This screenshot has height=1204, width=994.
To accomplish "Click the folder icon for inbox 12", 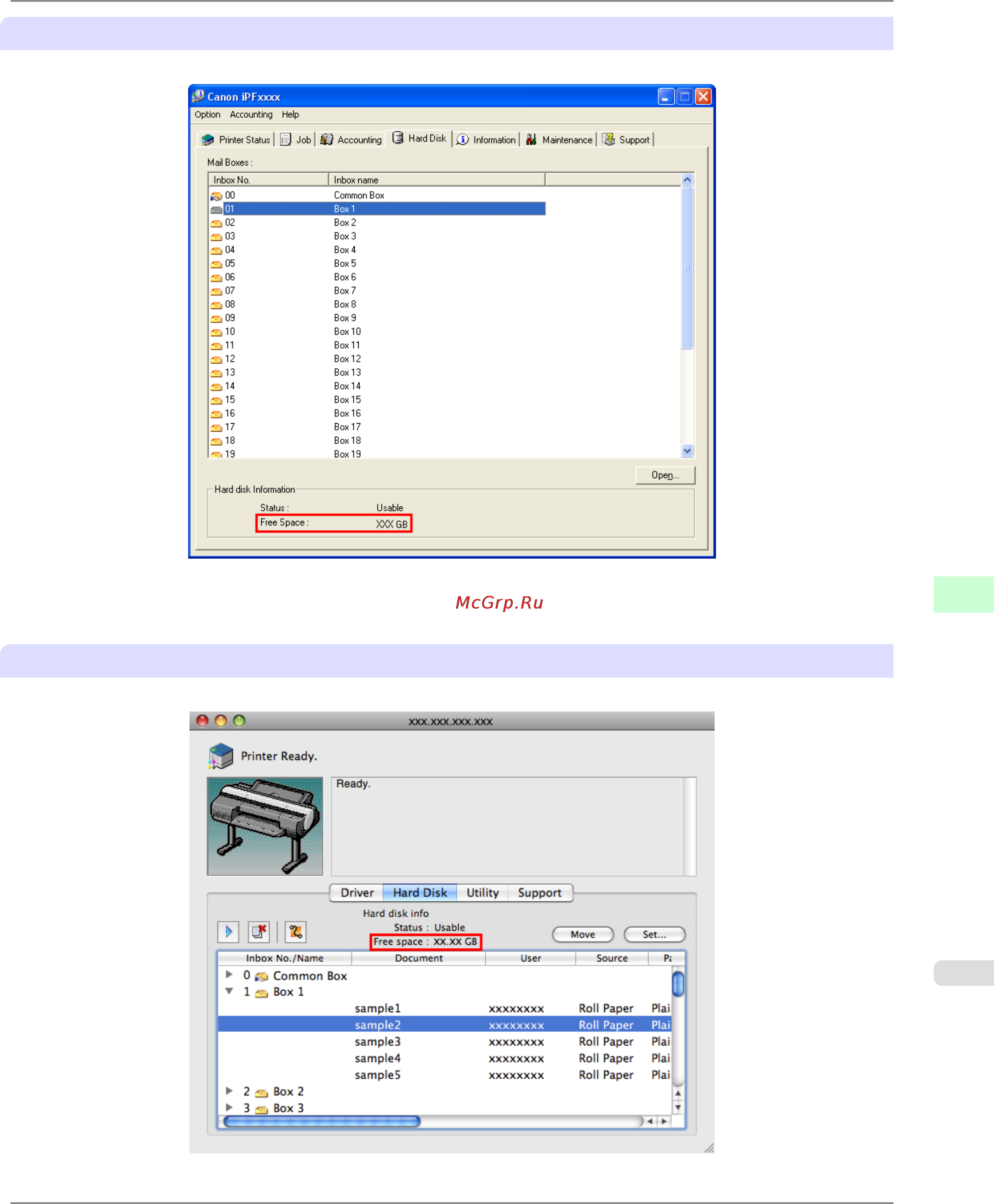I will [216, 359].
